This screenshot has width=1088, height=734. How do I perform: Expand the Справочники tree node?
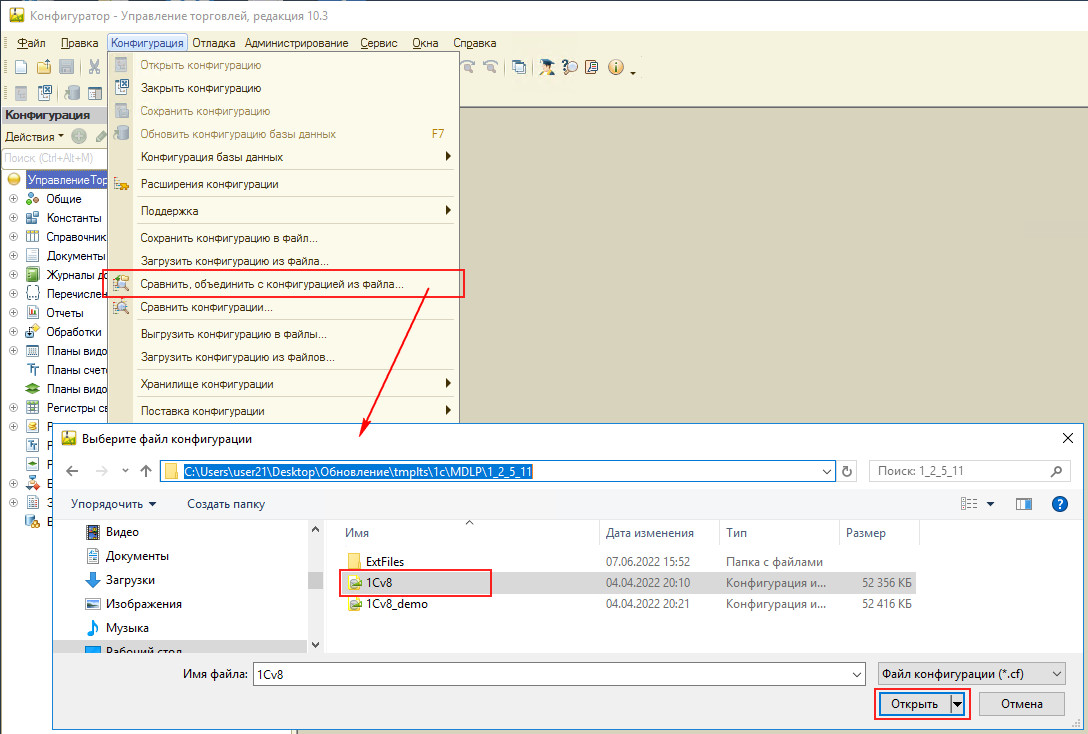pos(13,237)
